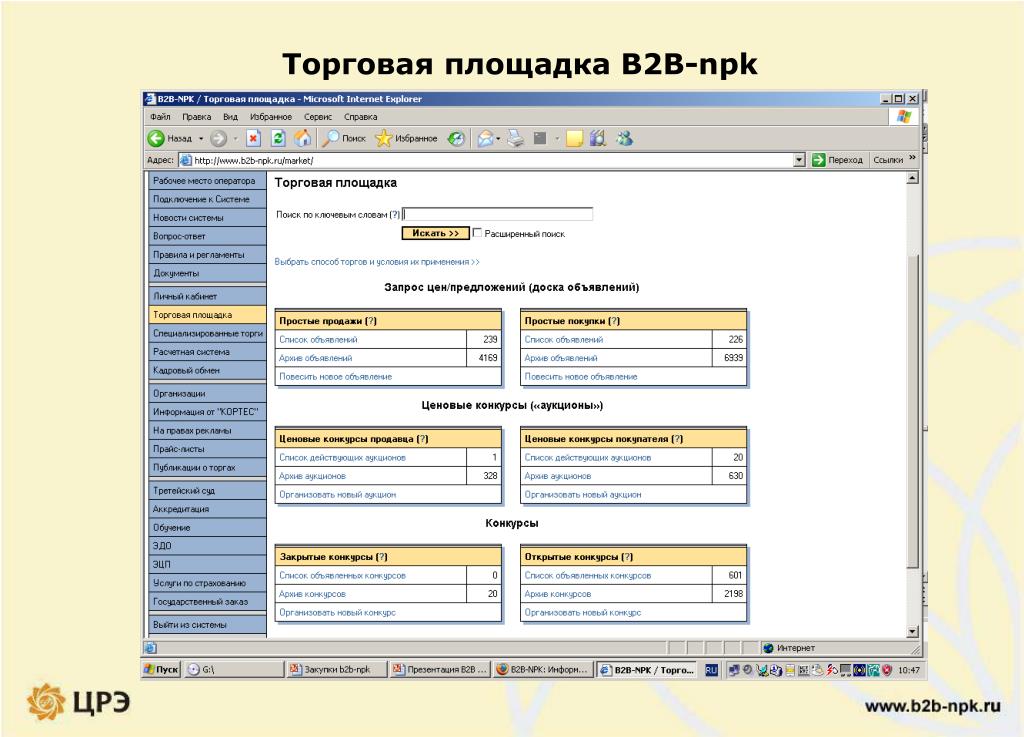Click the grey Edit toolbar icon
1024x737 pixels.
coord(540,138)
